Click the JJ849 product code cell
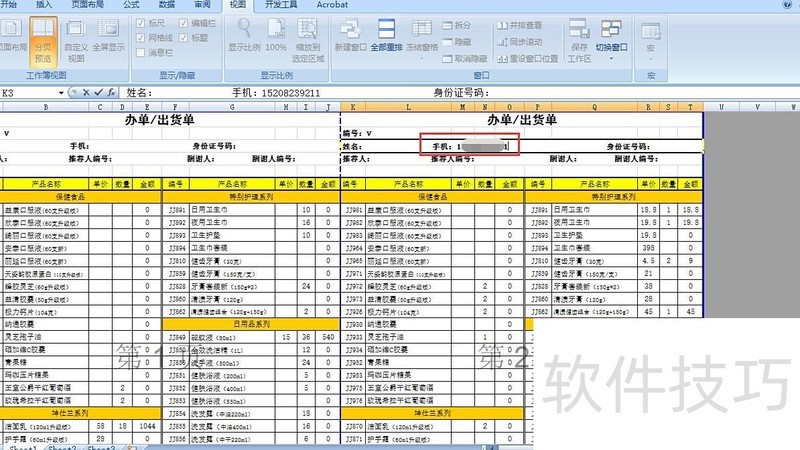 (177, 337)
